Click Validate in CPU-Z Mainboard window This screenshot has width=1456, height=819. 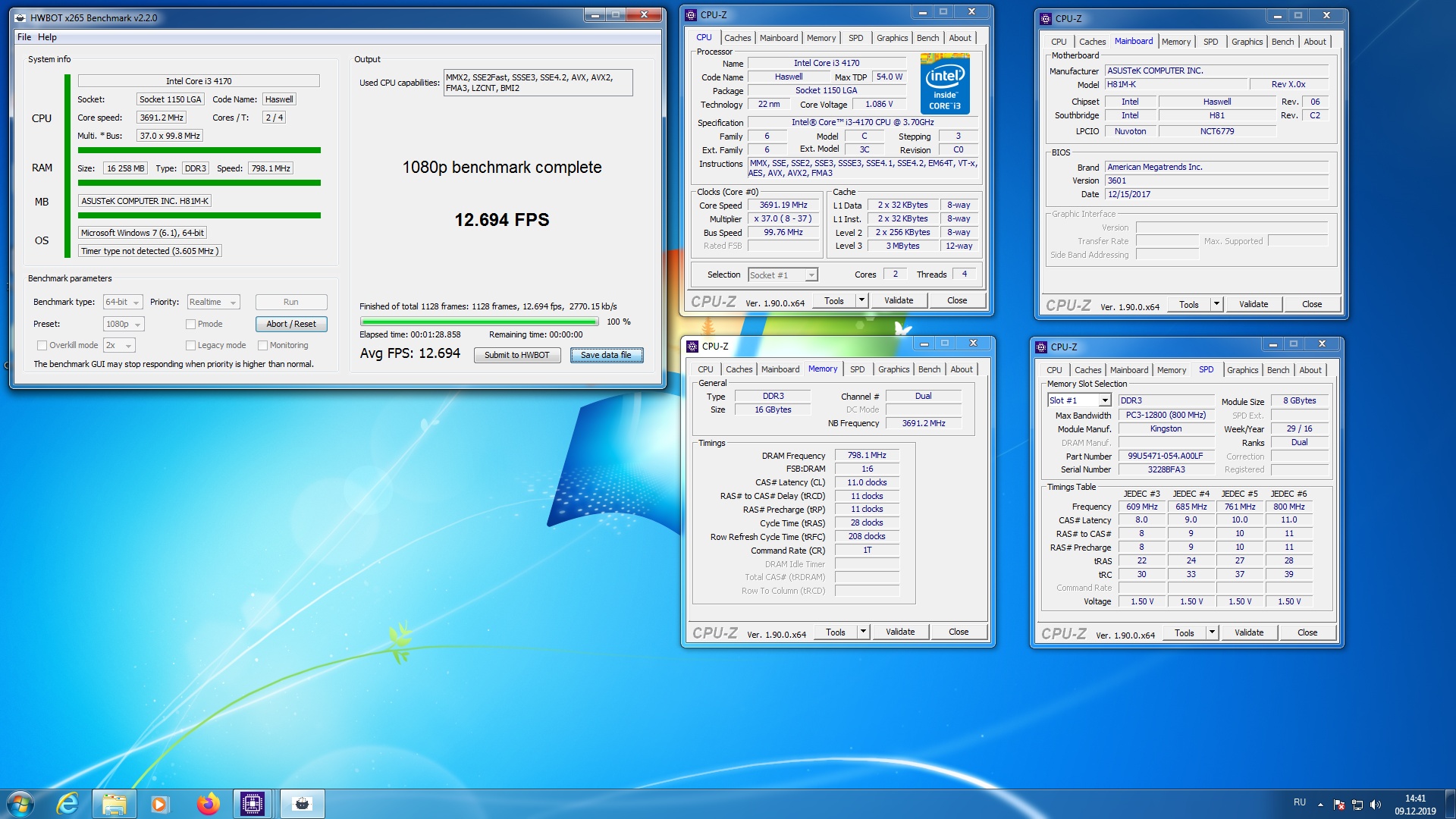(x=1254, y=304)
